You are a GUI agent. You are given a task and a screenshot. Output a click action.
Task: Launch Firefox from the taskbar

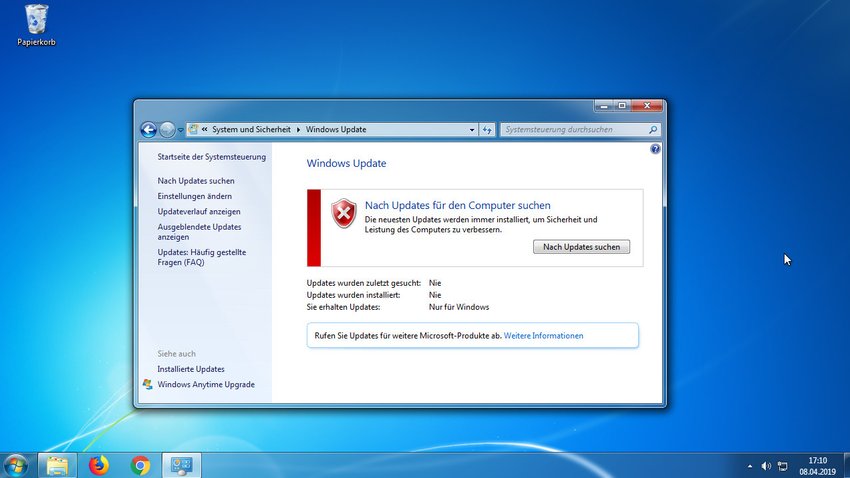coord(99,466)
